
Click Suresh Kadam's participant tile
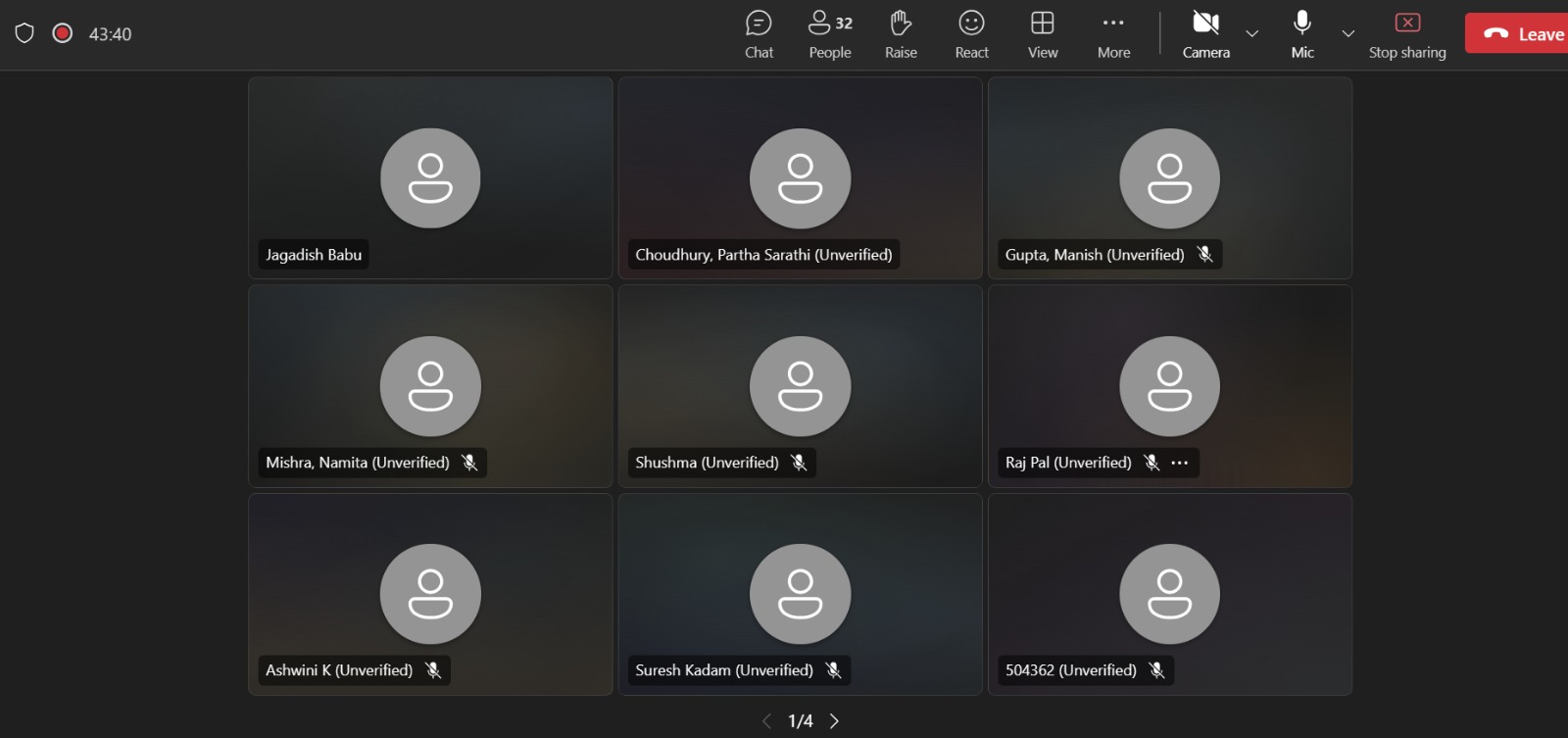(800, 594)
